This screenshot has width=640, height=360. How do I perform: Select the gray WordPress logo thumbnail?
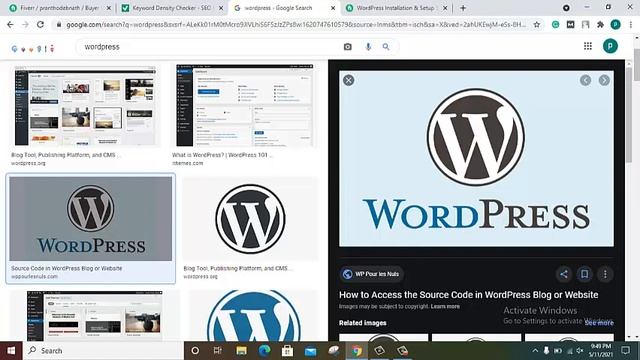point(91,218)
